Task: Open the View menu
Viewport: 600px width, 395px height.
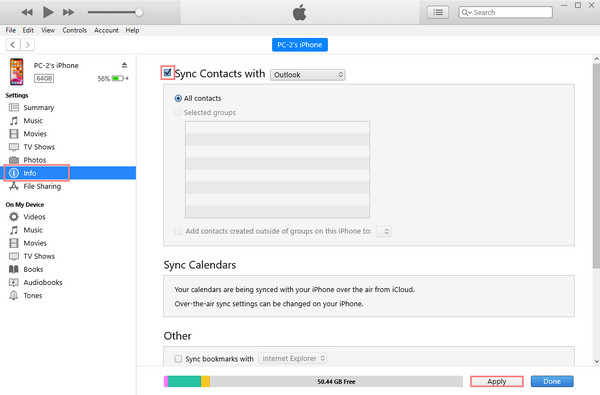Action: [48, 30]
